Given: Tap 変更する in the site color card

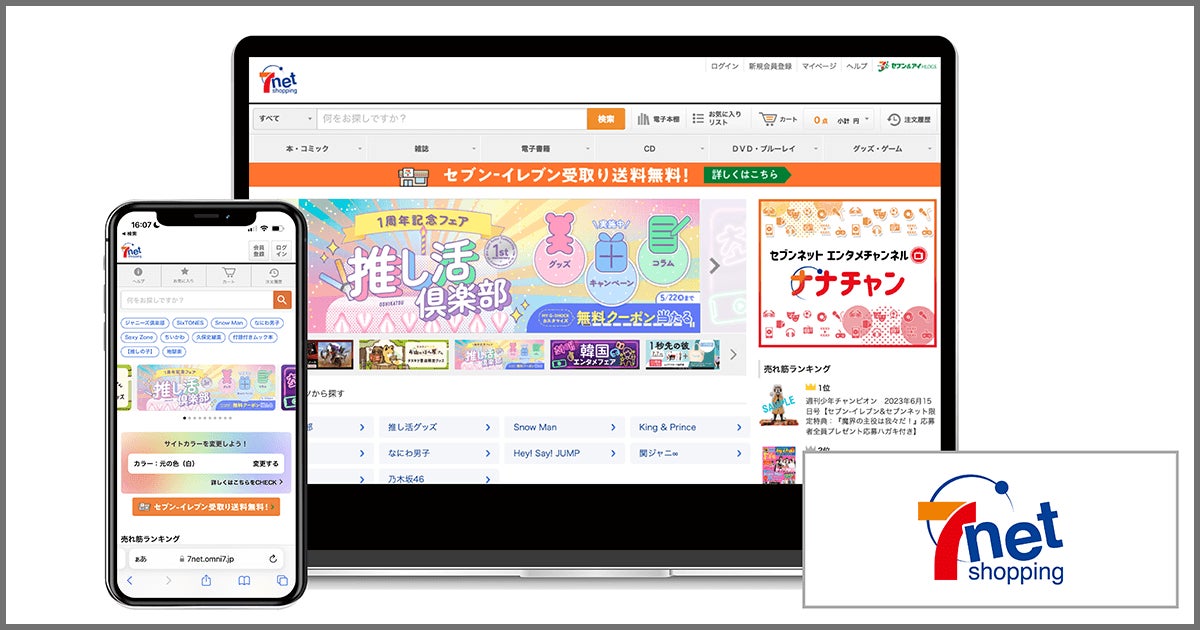Looking at the screenshot, I should point(265,464).
